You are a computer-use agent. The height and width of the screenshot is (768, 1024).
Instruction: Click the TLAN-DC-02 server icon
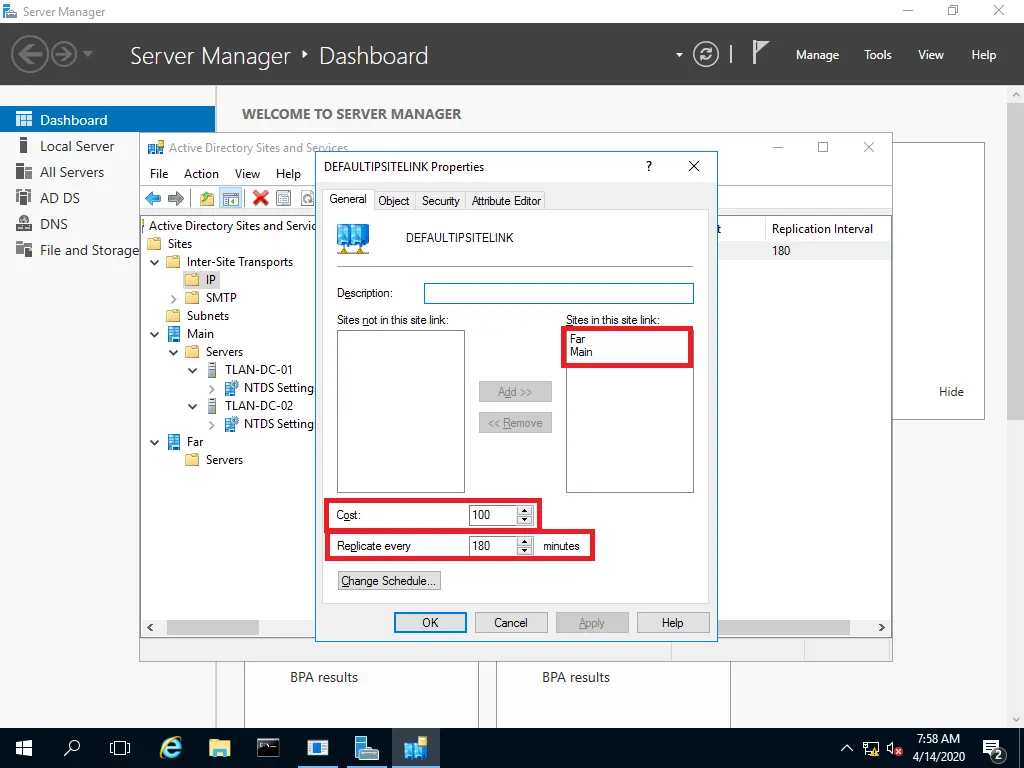(x=212, y=406)
